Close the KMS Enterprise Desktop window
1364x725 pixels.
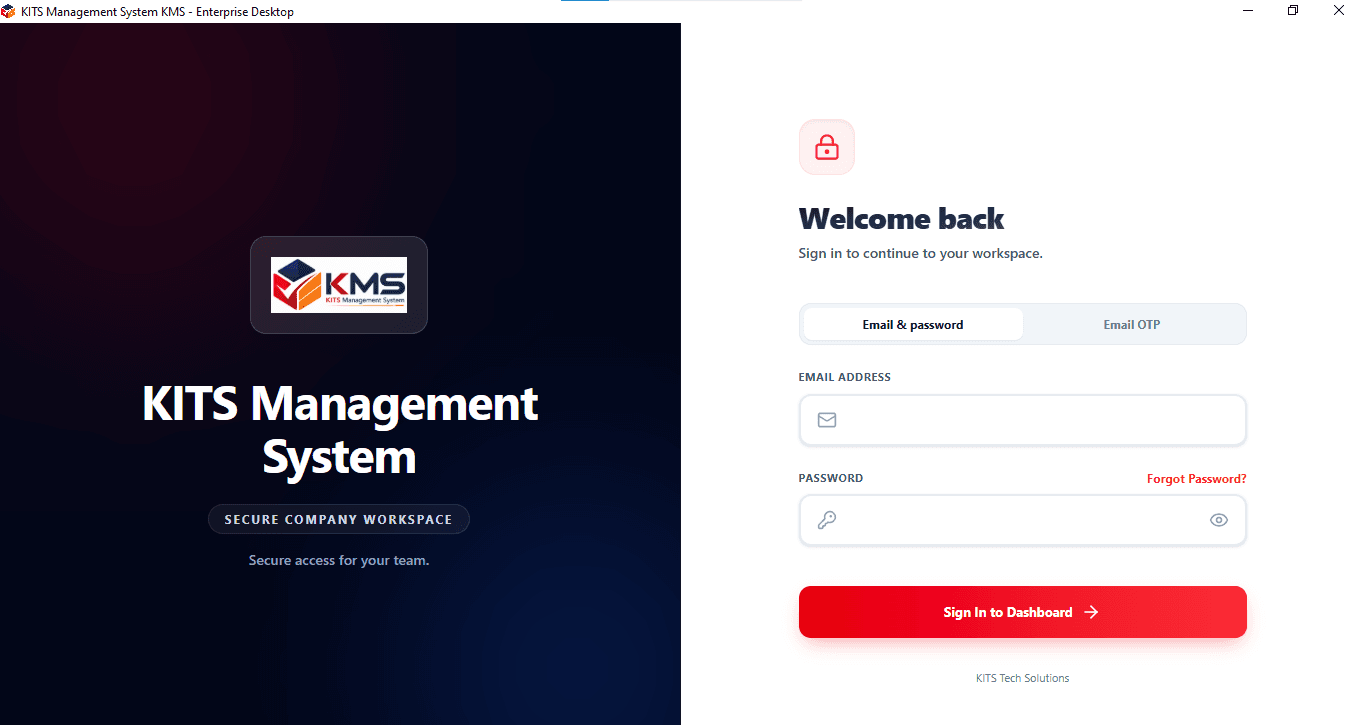[x=1339, y=10]
